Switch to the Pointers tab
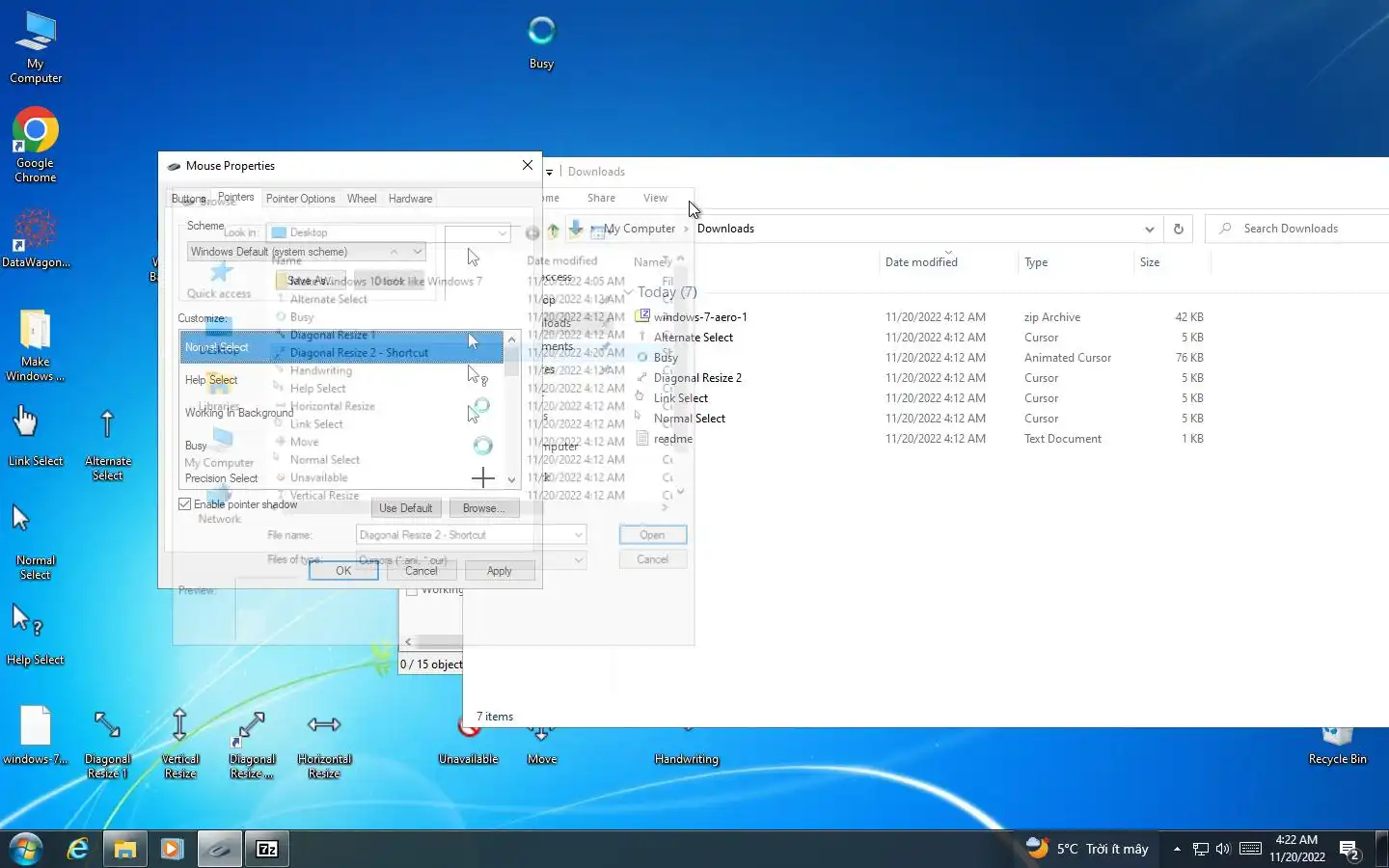The width and height of the screenshot is (1389, 868). [x=235, y=197]
